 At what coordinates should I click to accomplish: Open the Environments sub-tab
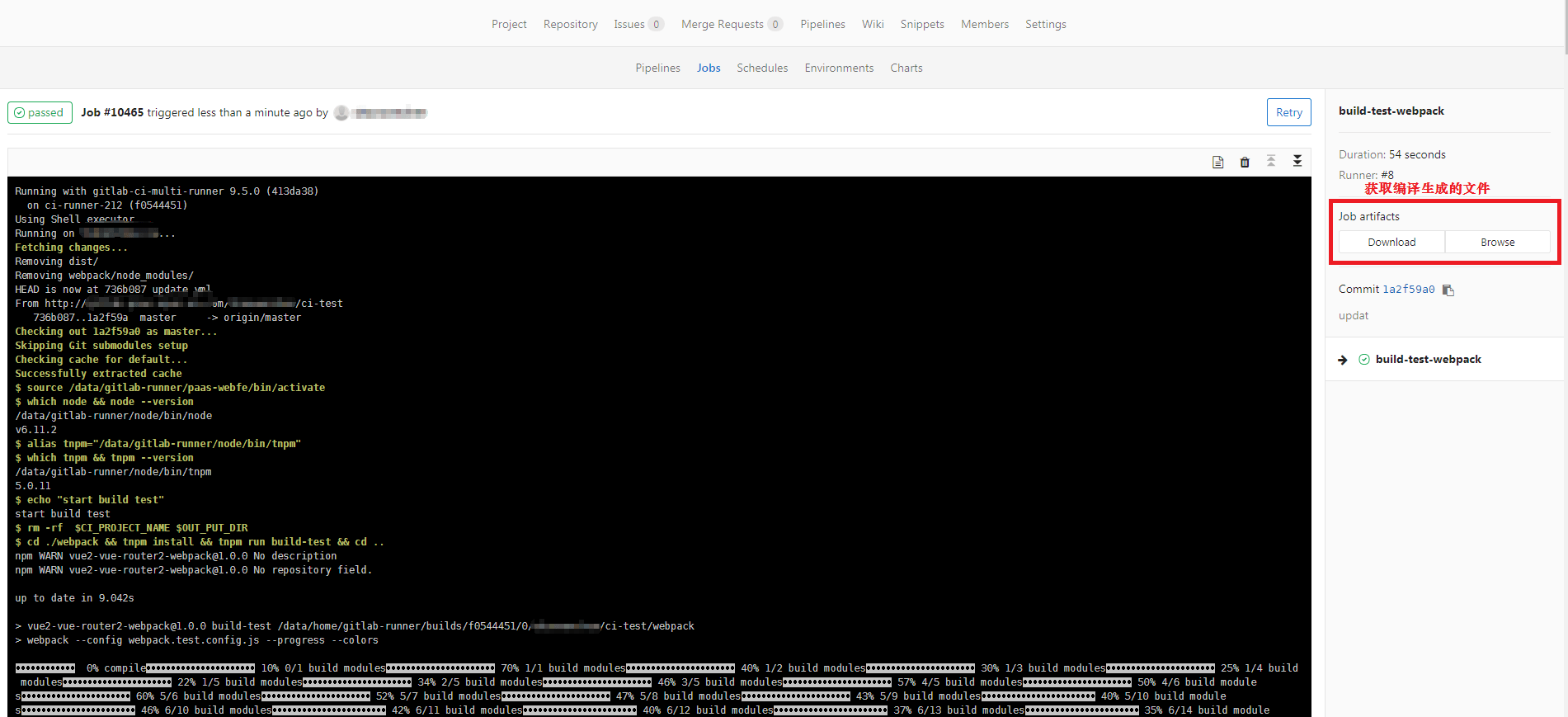(x=839, y=68)
